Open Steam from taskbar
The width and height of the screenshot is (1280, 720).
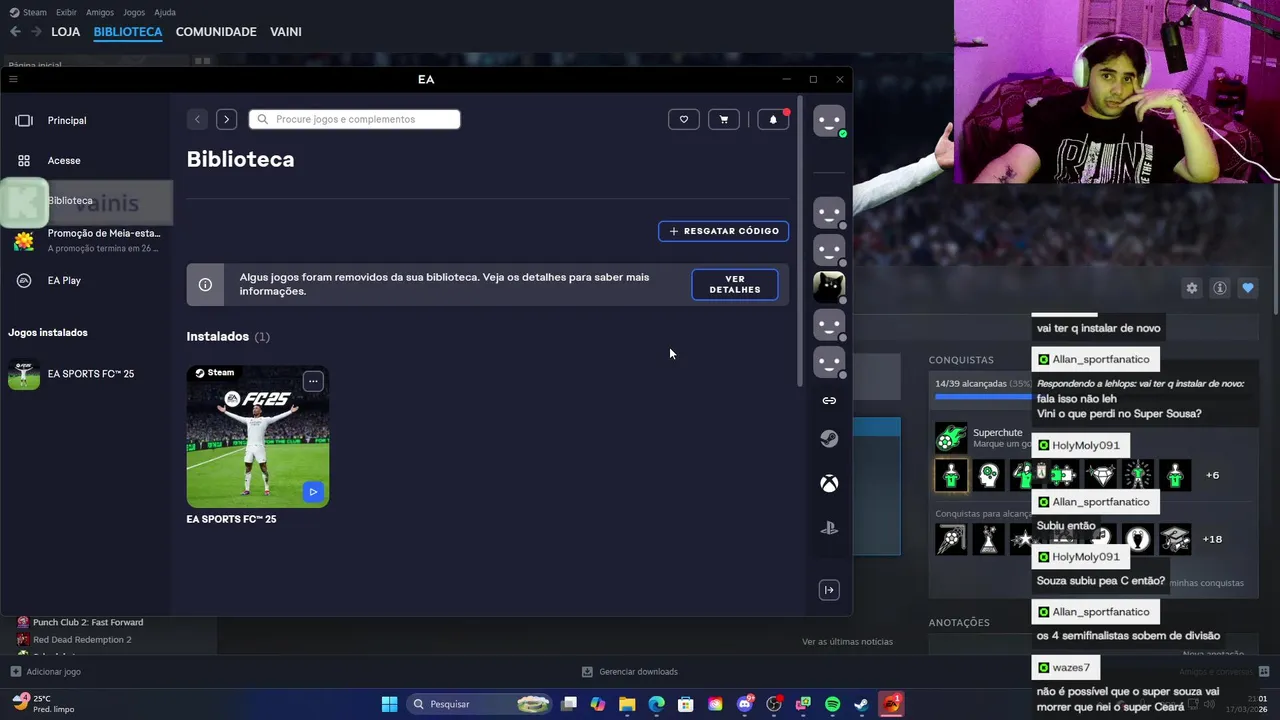pyautogui.click(x=861, y=704)
